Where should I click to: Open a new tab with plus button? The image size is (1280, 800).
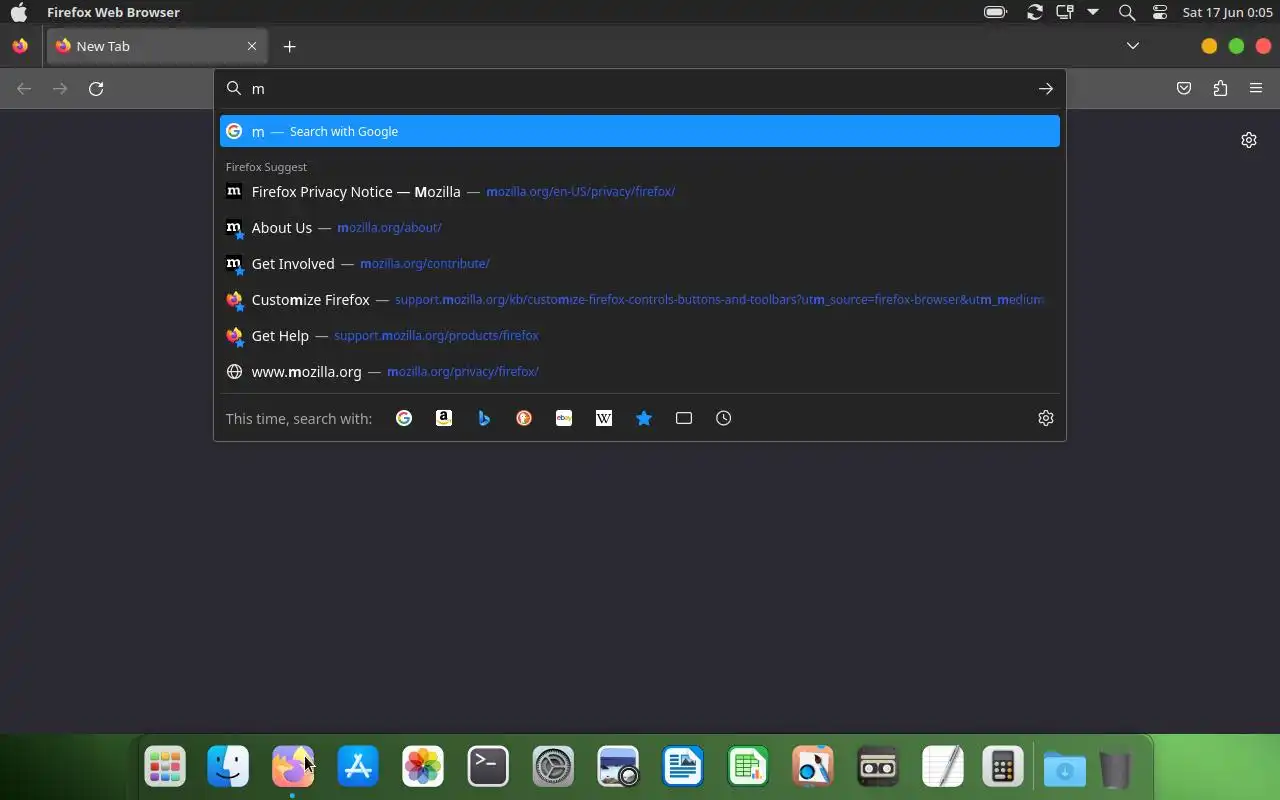coord(289,46)
